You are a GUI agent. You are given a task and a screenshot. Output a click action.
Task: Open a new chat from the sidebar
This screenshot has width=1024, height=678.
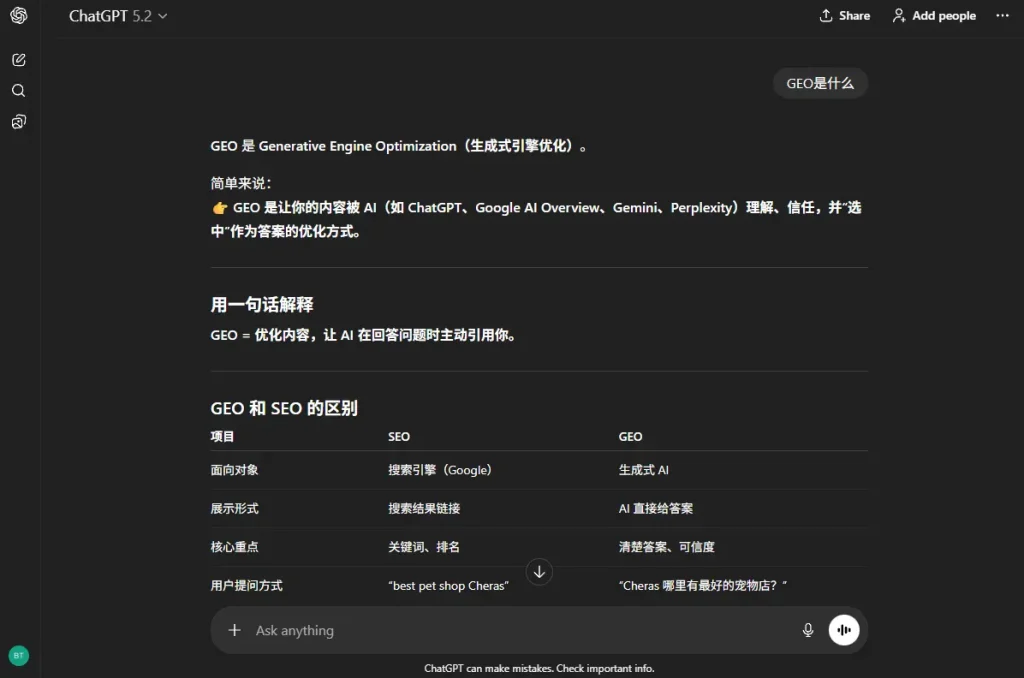point(18,59)
